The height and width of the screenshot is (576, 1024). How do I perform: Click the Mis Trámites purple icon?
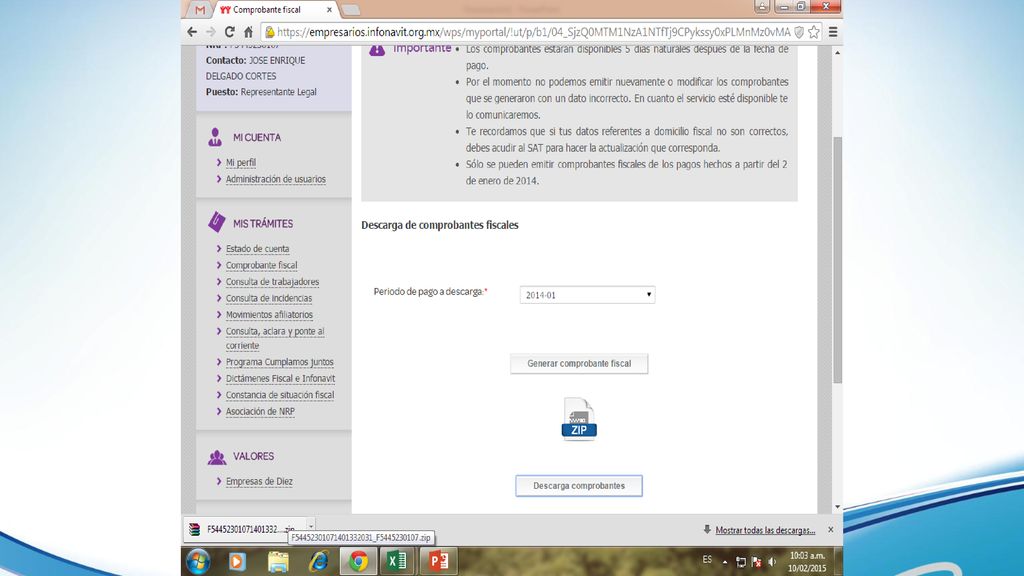[x=217, y=223]
